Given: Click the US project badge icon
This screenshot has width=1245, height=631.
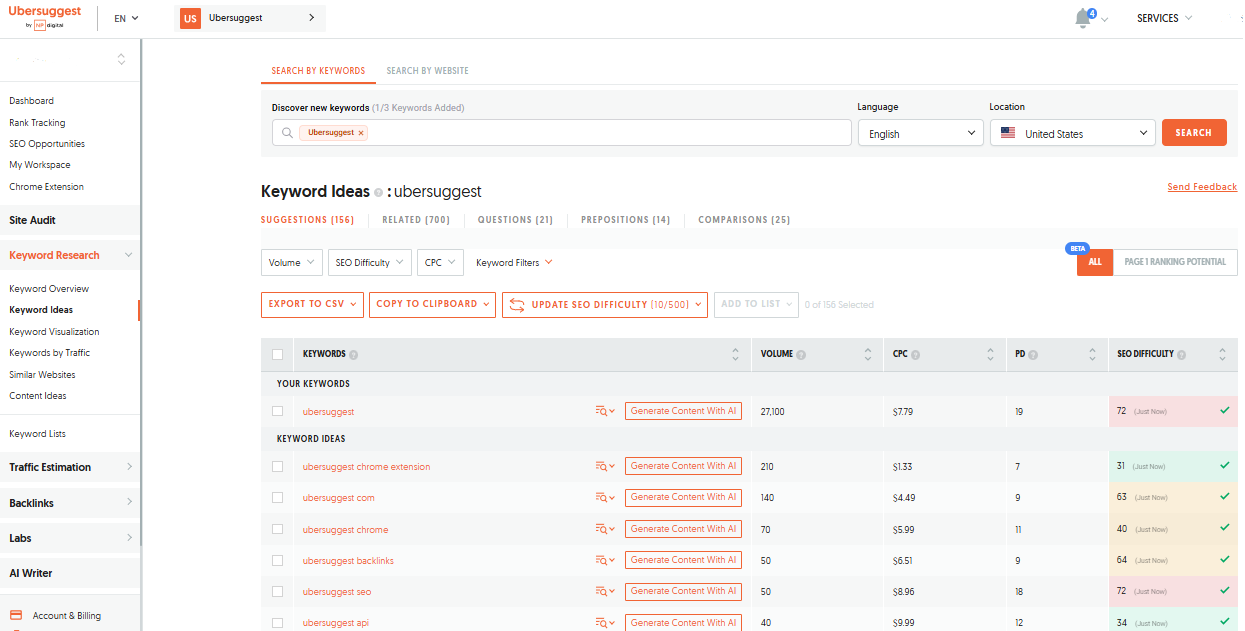Looking at the screenshot, I should [x=190, y=18].
